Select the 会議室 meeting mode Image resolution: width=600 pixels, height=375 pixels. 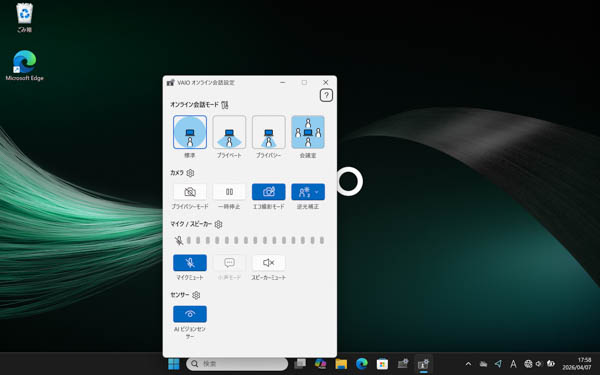pos(308,132)
